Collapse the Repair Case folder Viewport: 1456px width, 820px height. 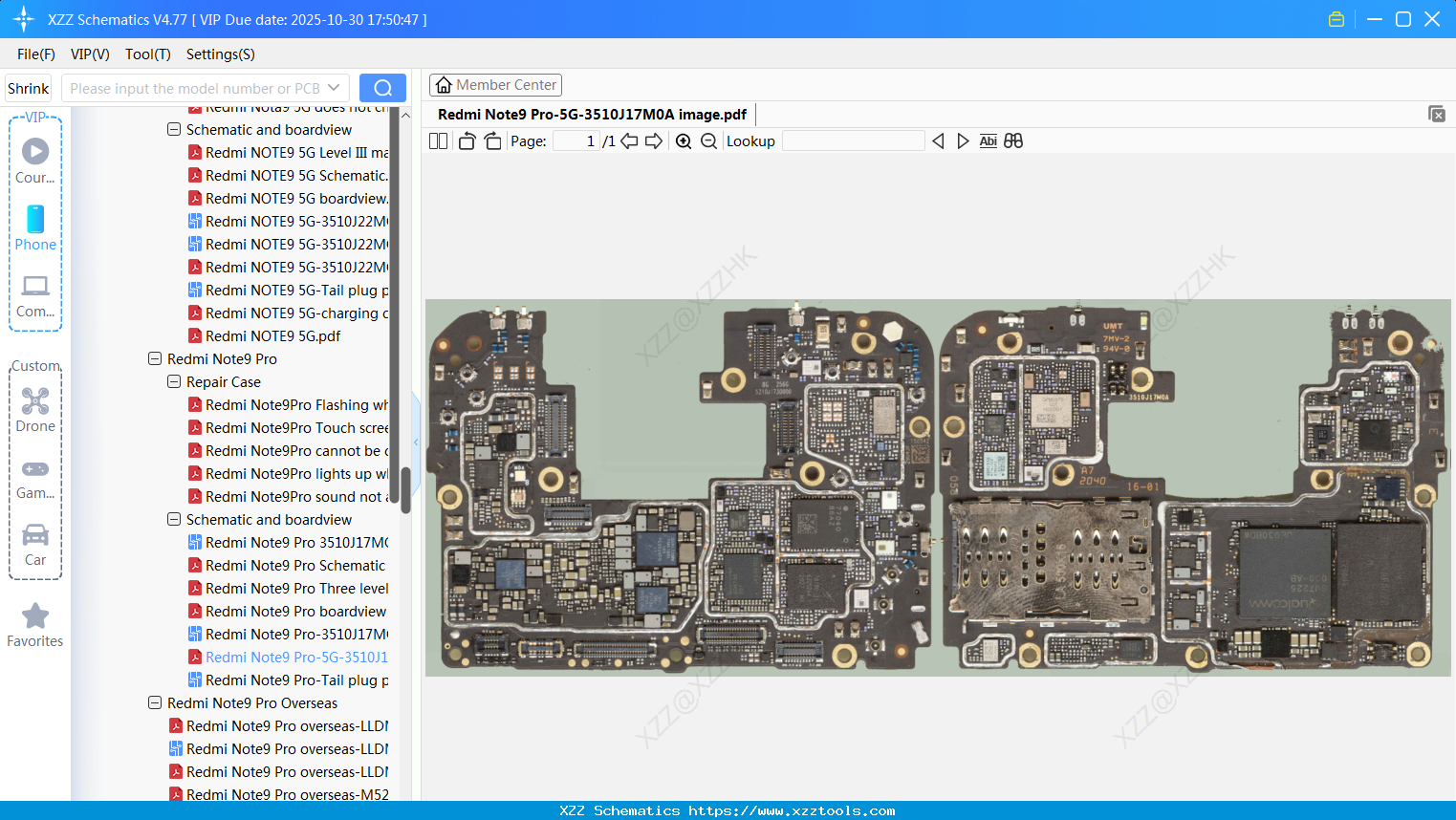(174, 382)
